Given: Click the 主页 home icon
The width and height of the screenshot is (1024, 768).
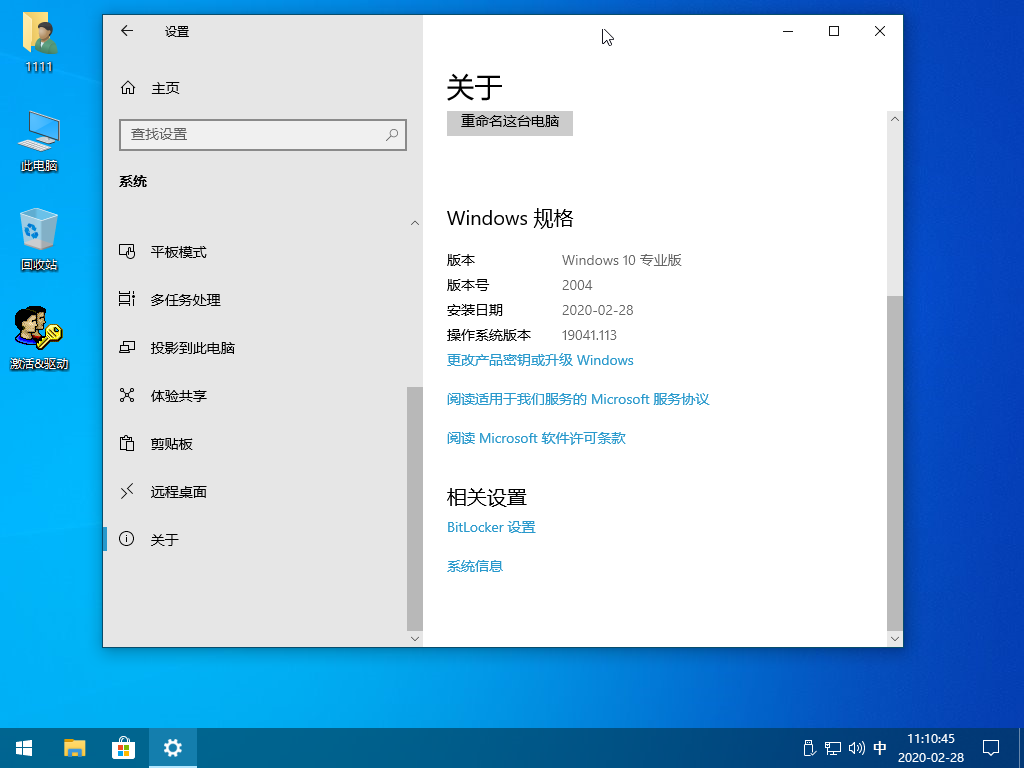Looking at the screenshot, I should click(x=127, y=87).
